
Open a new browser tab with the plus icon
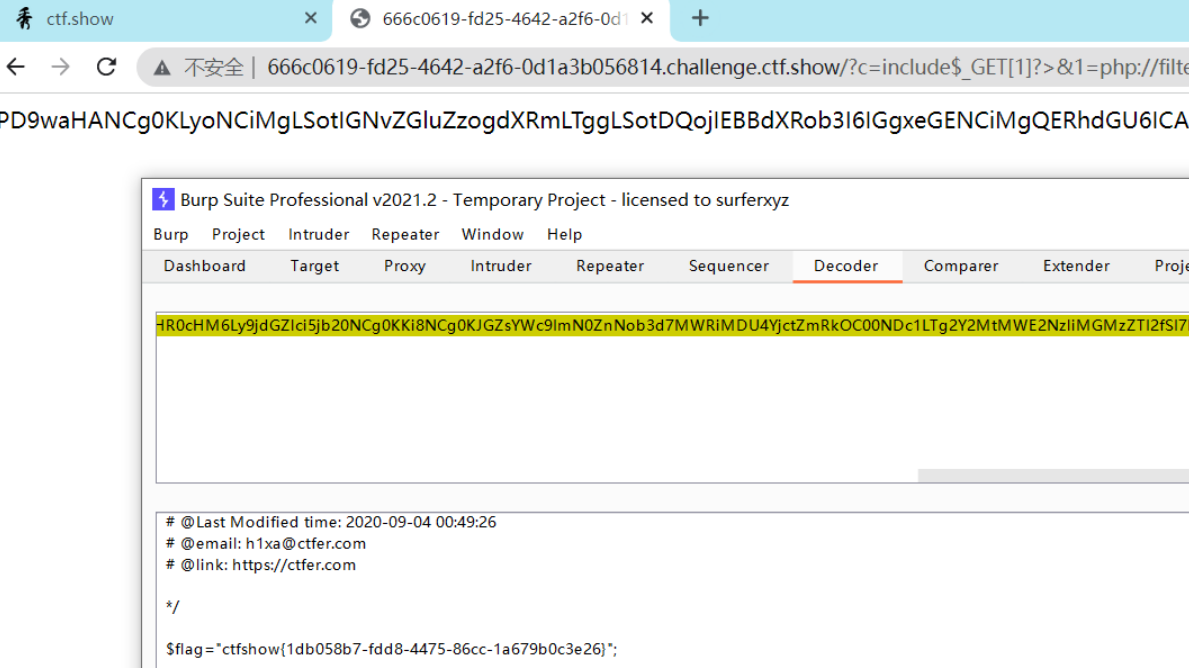tap(699, 18)
